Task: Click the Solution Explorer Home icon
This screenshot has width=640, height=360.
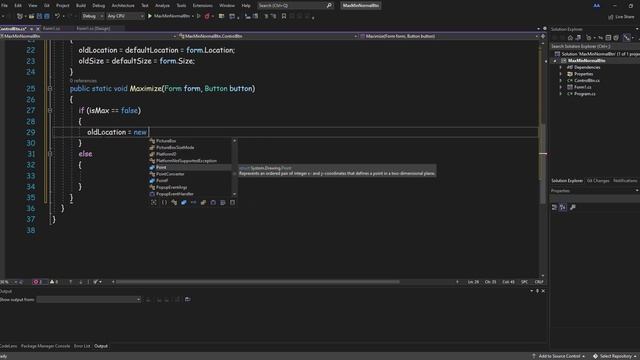Action: 570,38
